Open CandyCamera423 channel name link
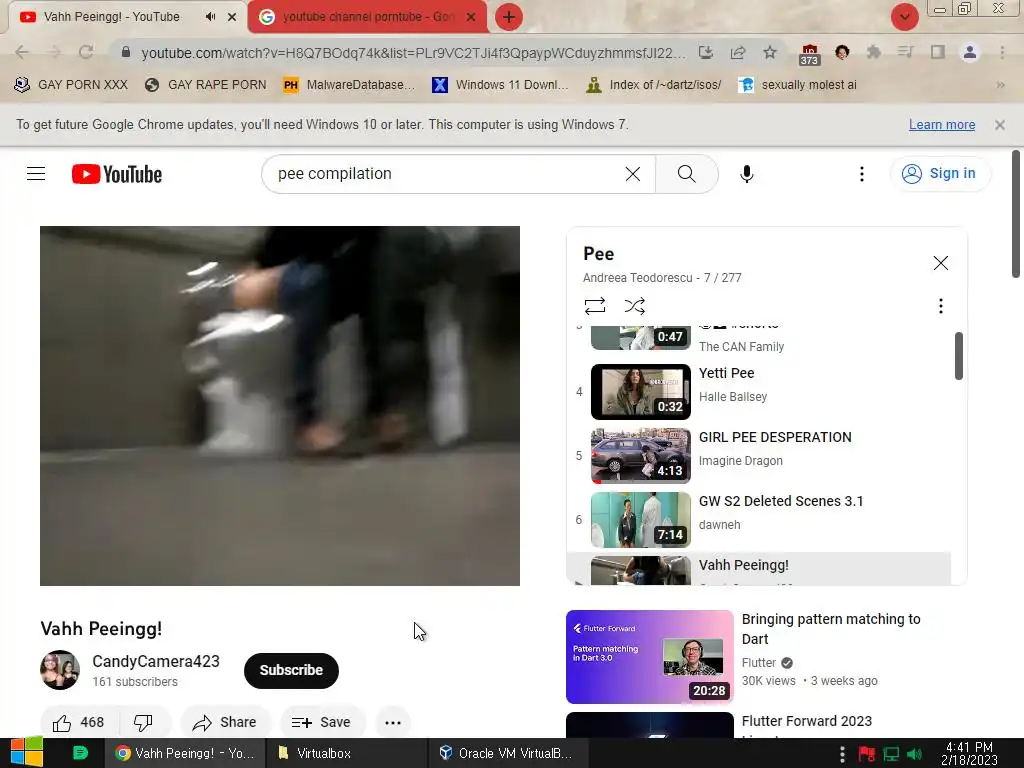The image size is (1024, 768). pyautogui.click(x=156, y=661)
